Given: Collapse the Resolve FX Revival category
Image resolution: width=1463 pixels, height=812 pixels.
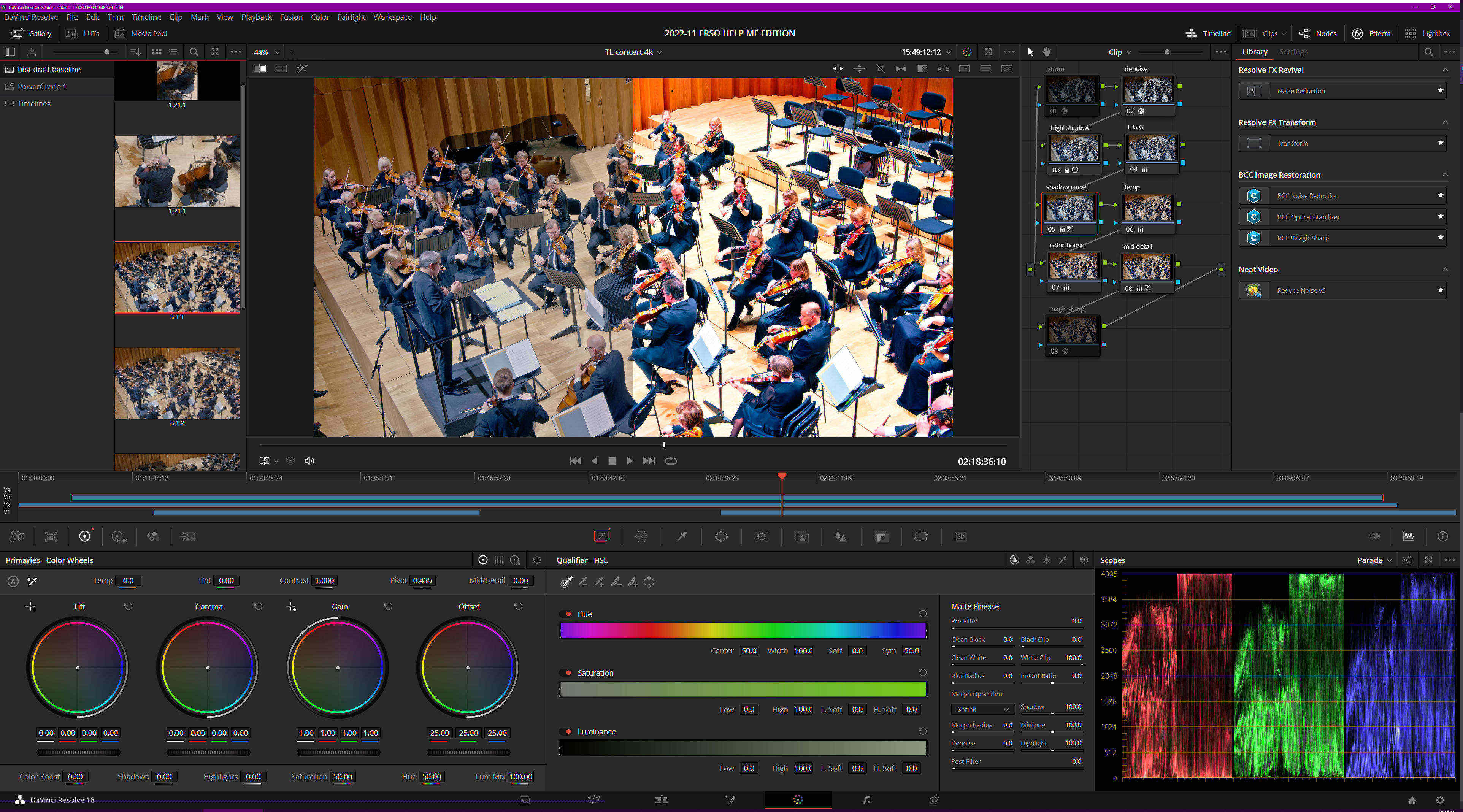Looking at the screenshot, I should click(1445, 70).
